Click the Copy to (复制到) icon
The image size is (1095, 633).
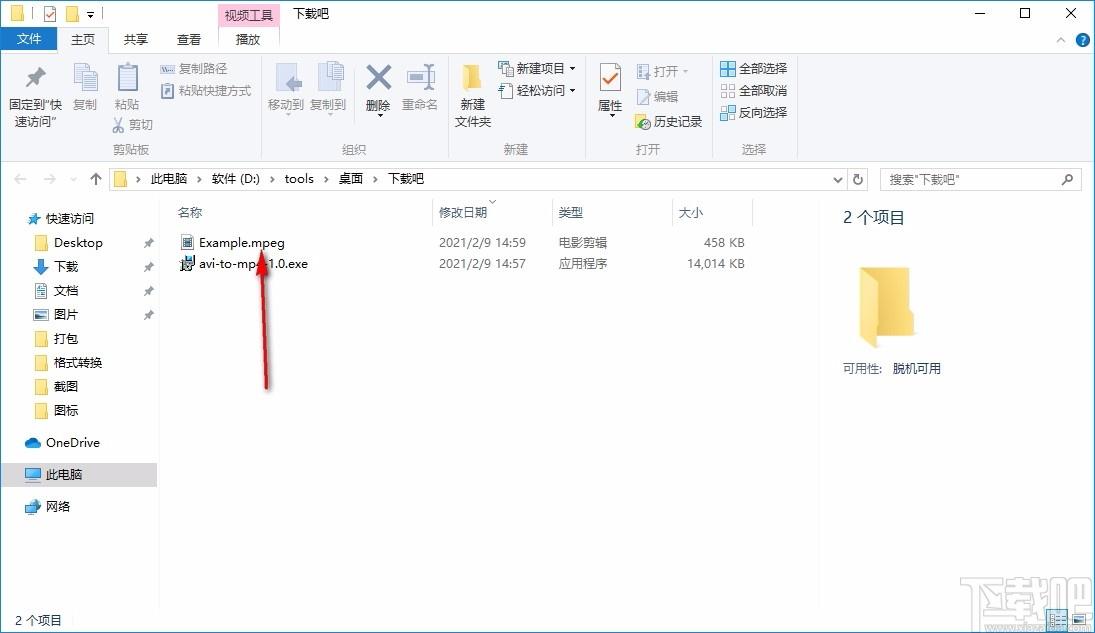point(330,78)
